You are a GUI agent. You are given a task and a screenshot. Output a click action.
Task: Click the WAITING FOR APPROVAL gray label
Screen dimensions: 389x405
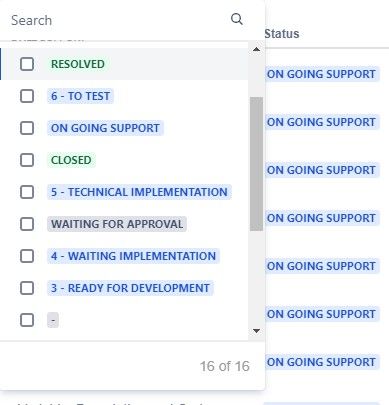[117, 224]
